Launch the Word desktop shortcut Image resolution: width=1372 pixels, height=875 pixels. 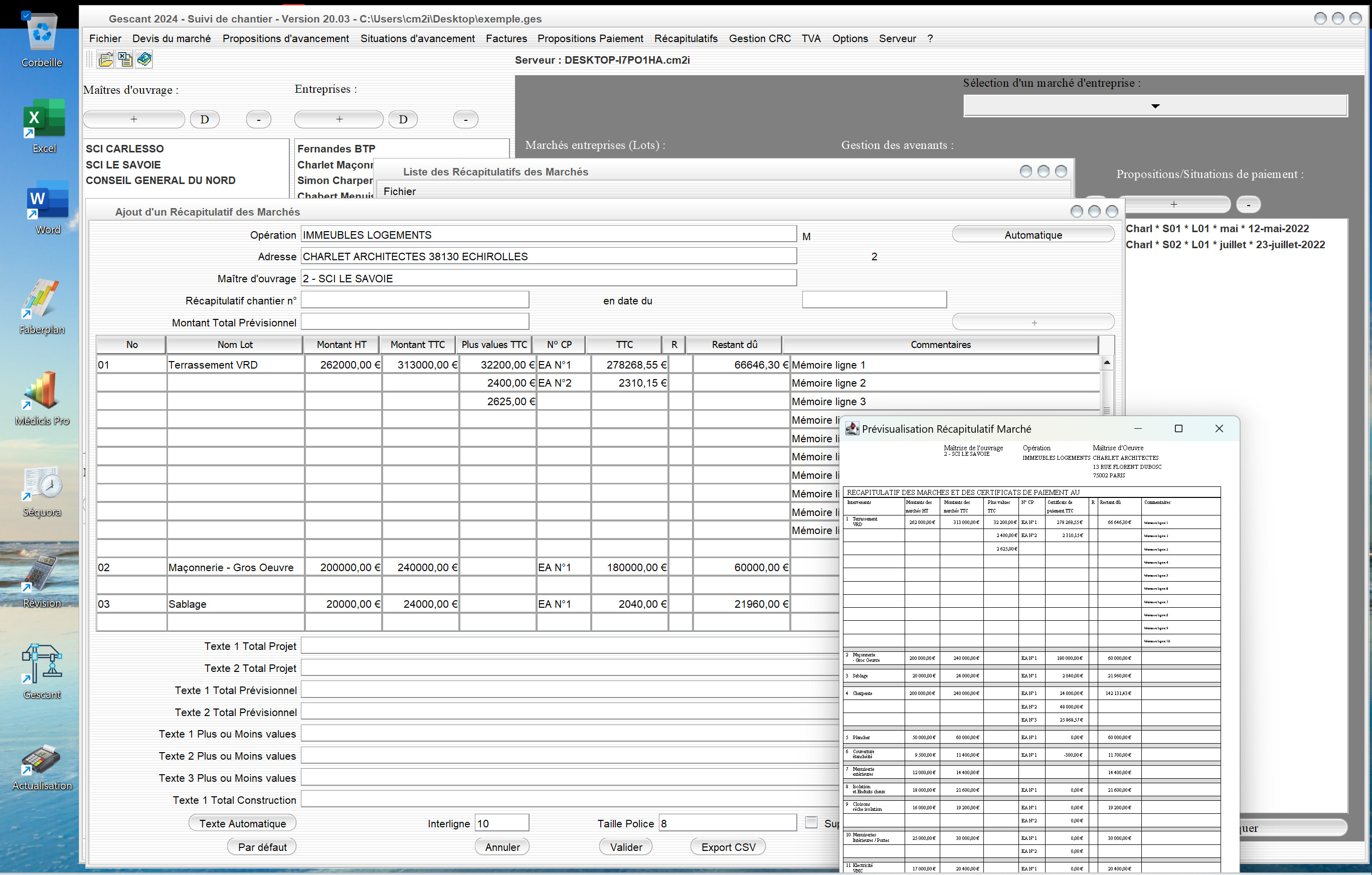pyautogui.click(x=47, y=208)
